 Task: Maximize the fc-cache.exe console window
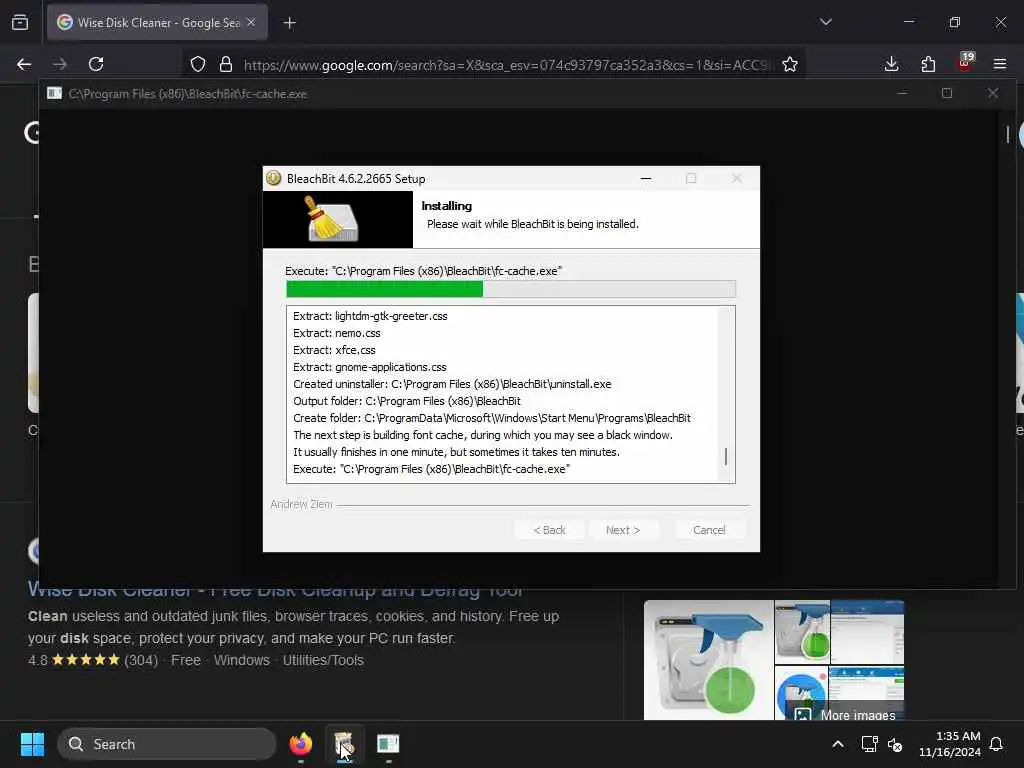tap(947, 93)
